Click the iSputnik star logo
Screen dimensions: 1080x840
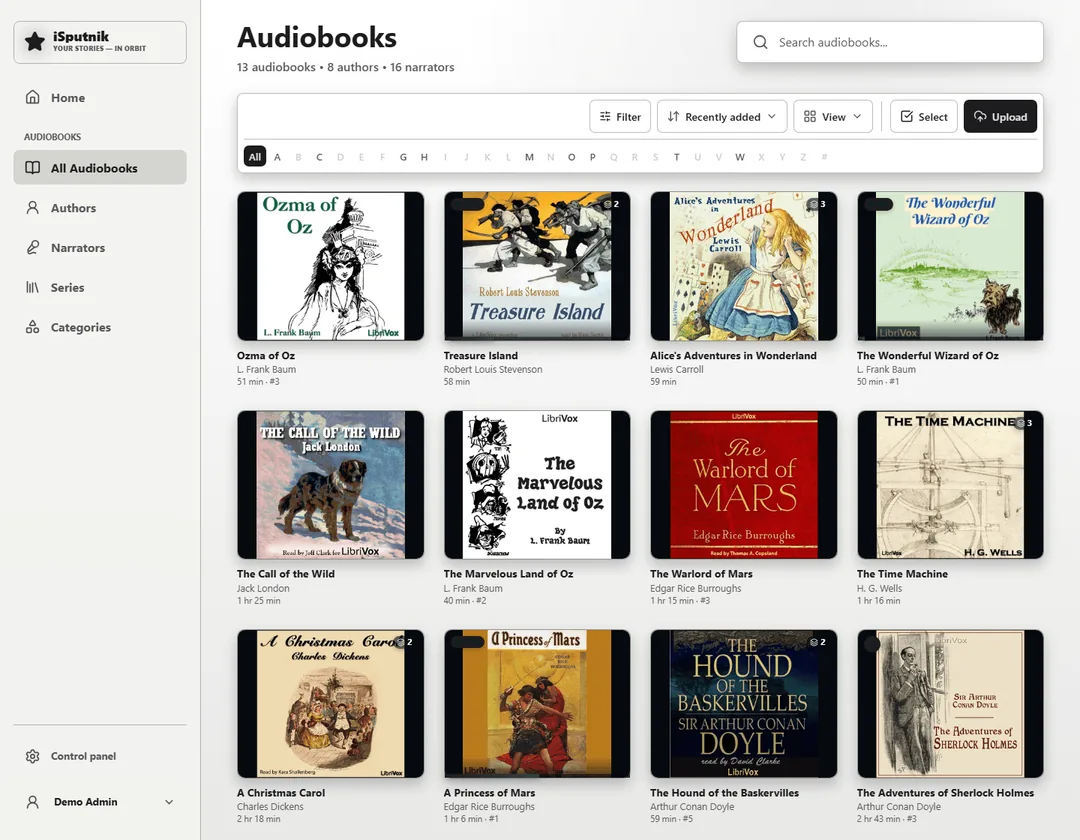(x=34, y=42)
